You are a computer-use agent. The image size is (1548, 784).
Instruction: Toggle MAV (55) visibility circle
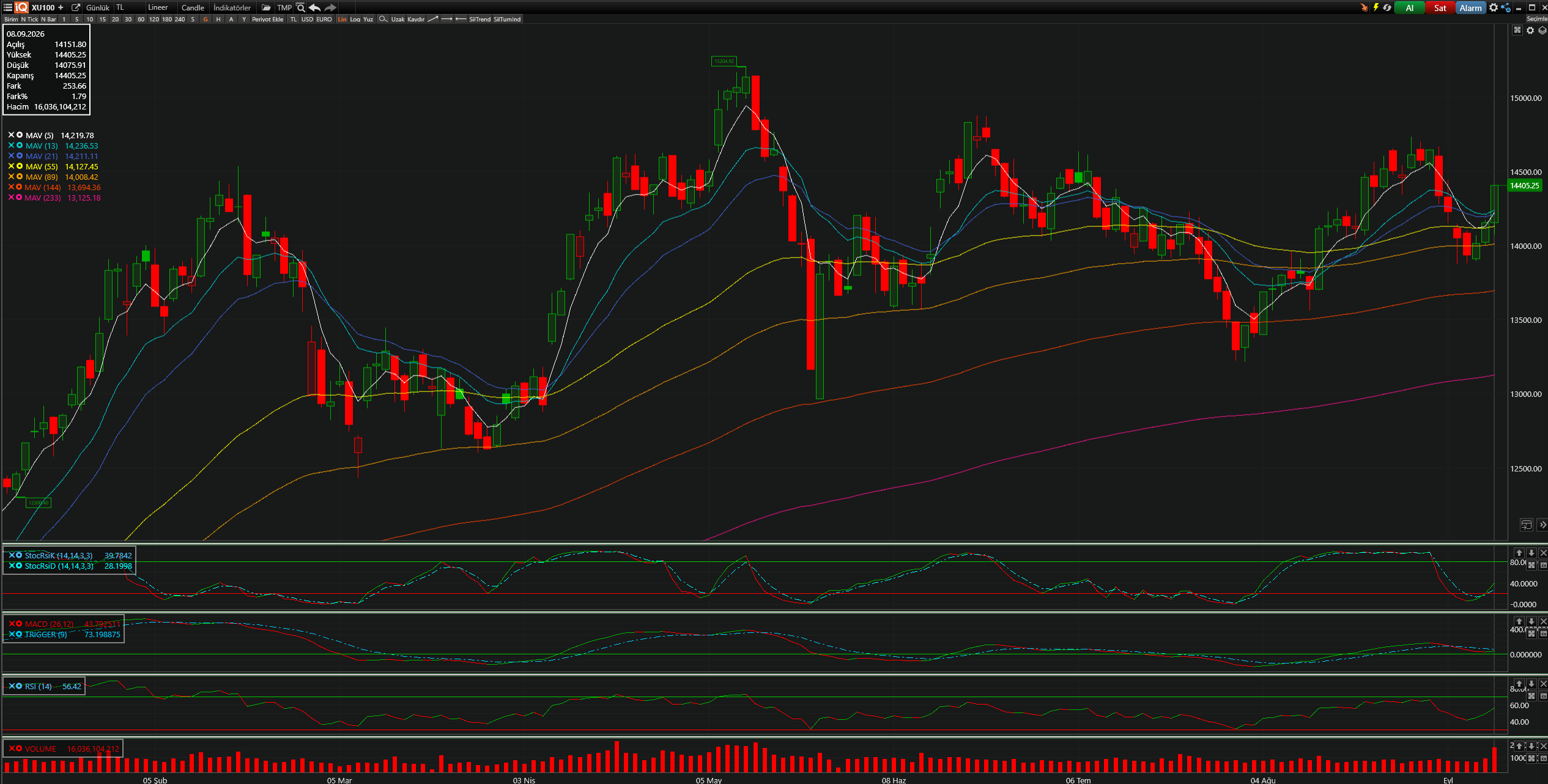20,166
